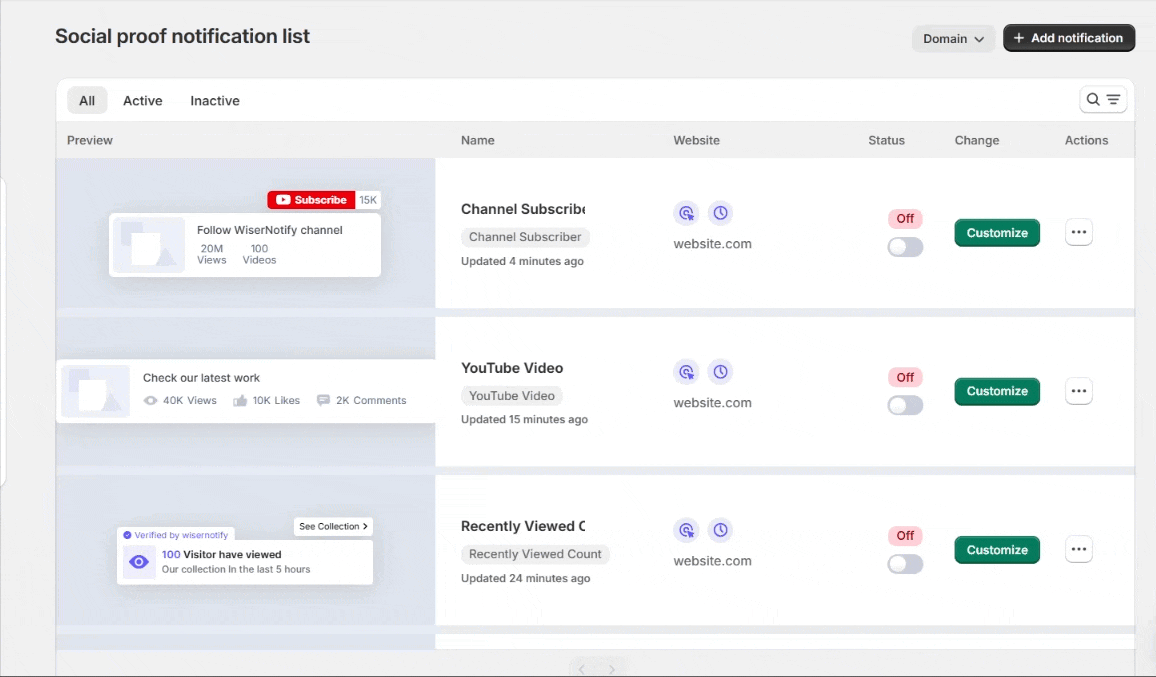Enable the Channel Subscriber notification toggle
Screen dimensions: 1156x677
pyautogui.click(x=905, y=247)
